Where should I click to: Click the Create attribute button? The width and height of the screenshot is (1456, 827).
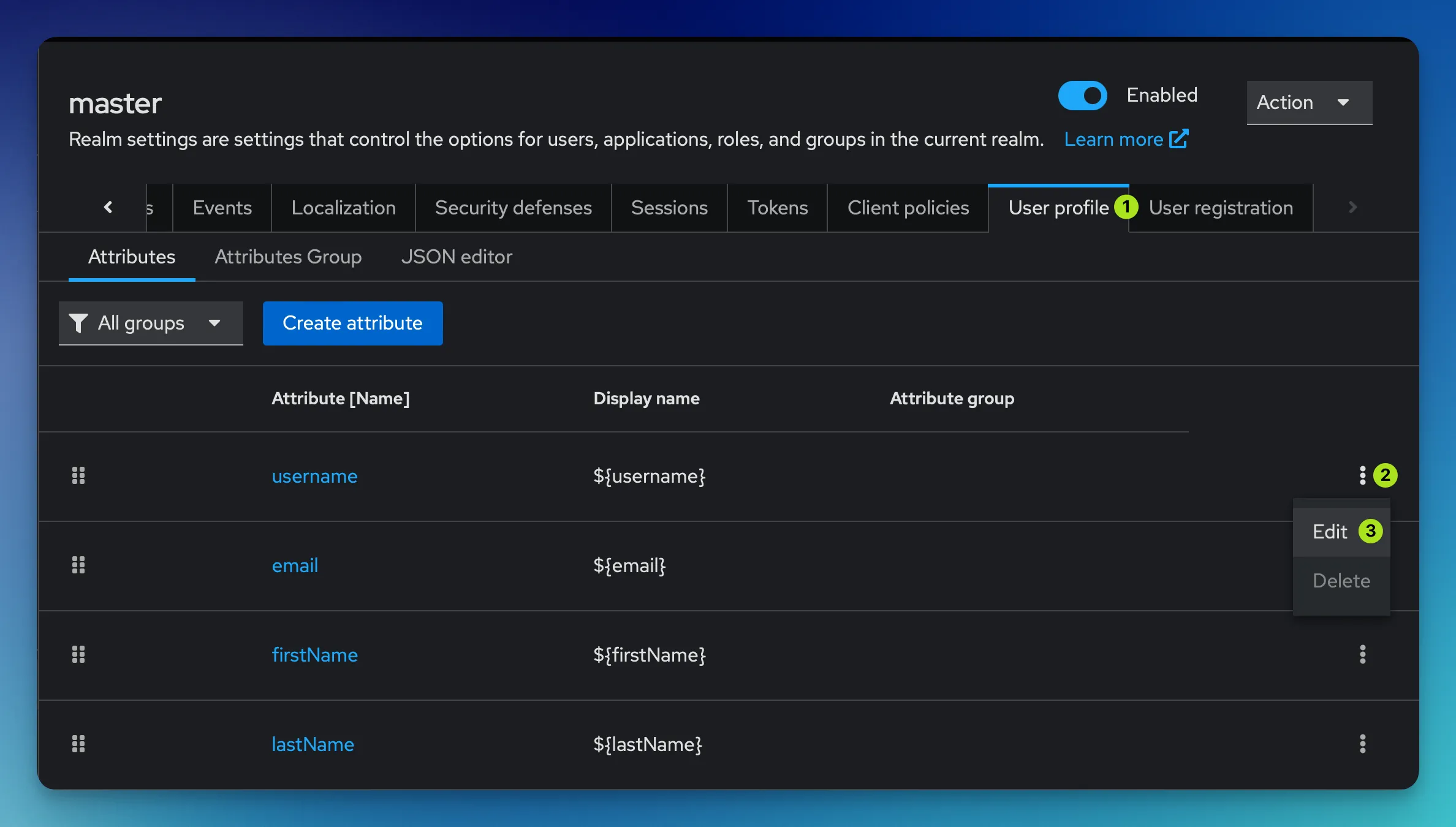tap(352, 323)
